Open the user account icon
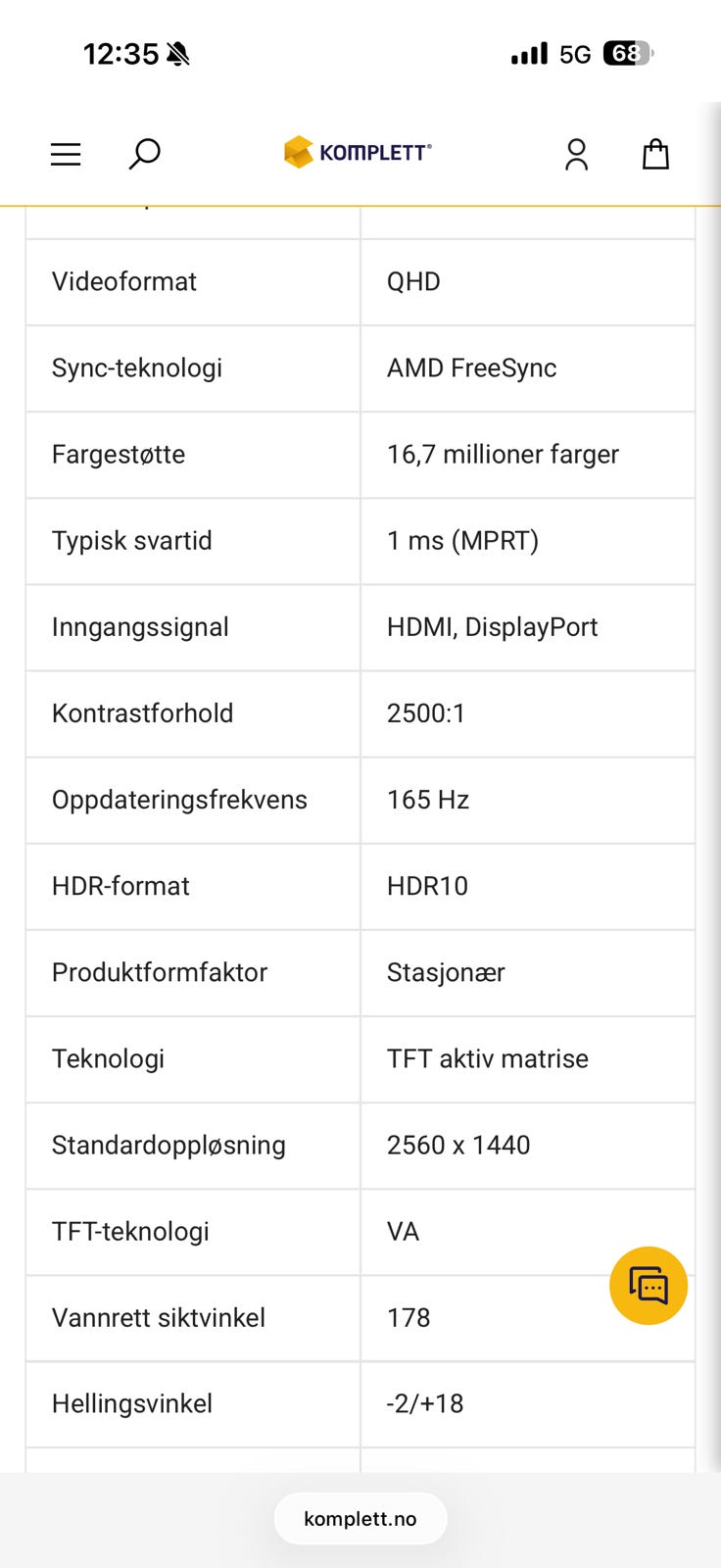 576,154
